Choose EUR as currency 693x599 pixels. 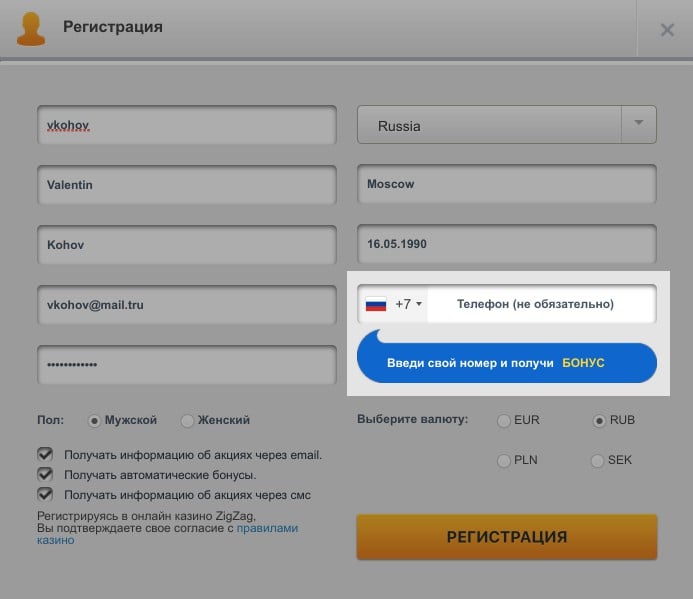504,421
